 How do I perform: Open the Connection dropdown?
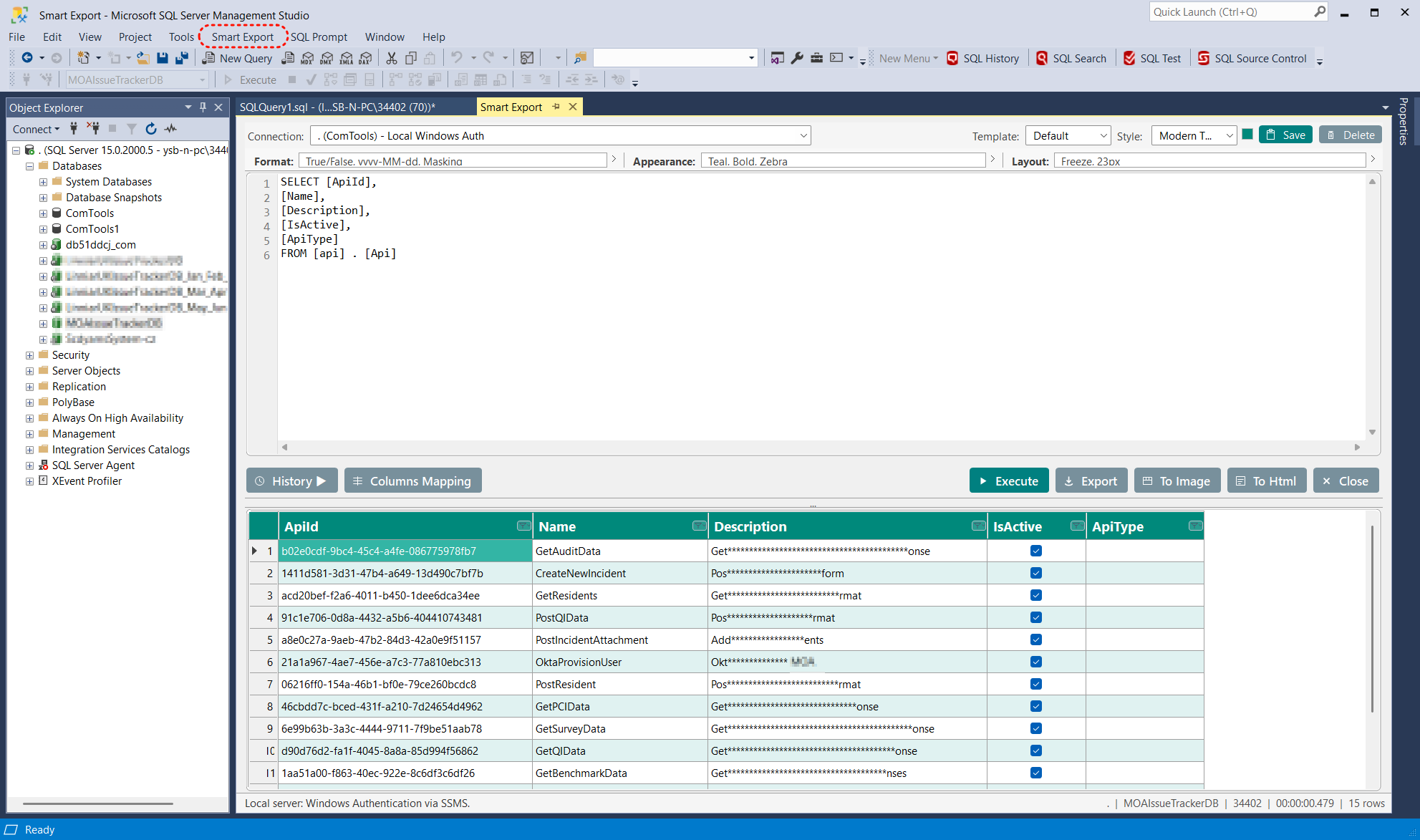pyautogui.click(x=561, y=135)
